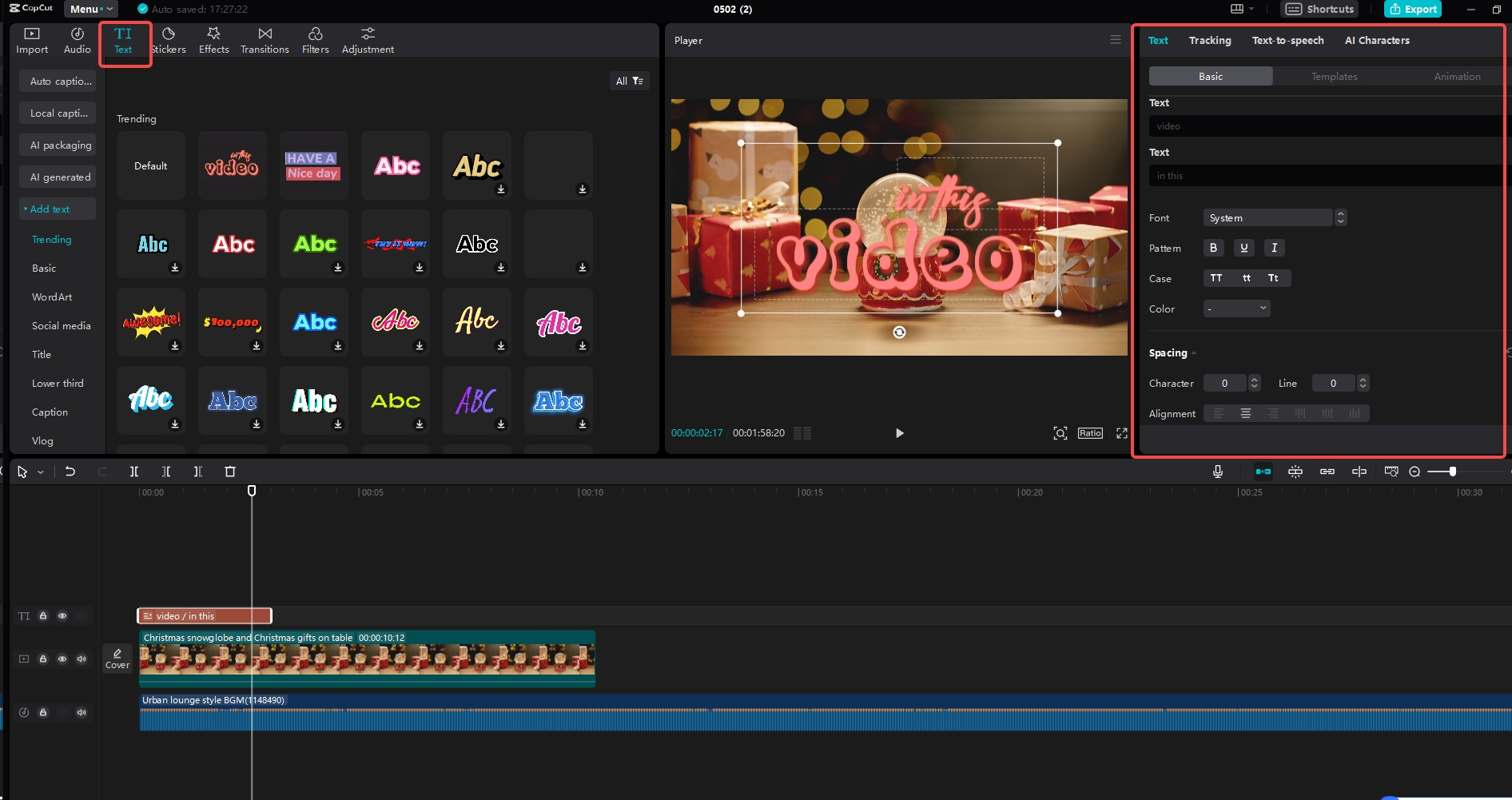Switch to the Templates sub-tab
This screenshot has width=1512, height=800.
pos(1334,77)
